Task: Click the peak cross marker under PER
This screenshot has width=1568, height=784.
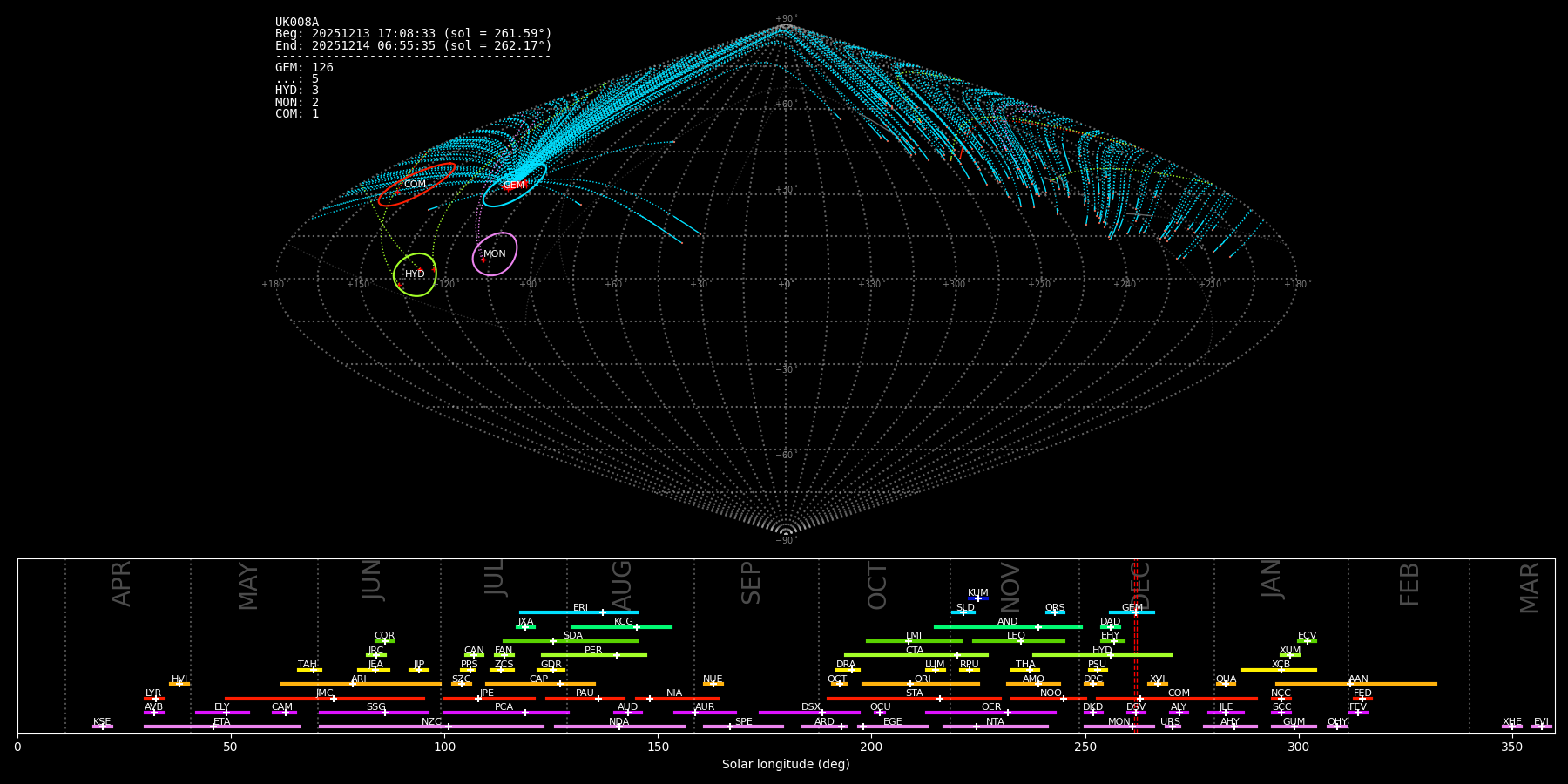Action: (617, 655)
